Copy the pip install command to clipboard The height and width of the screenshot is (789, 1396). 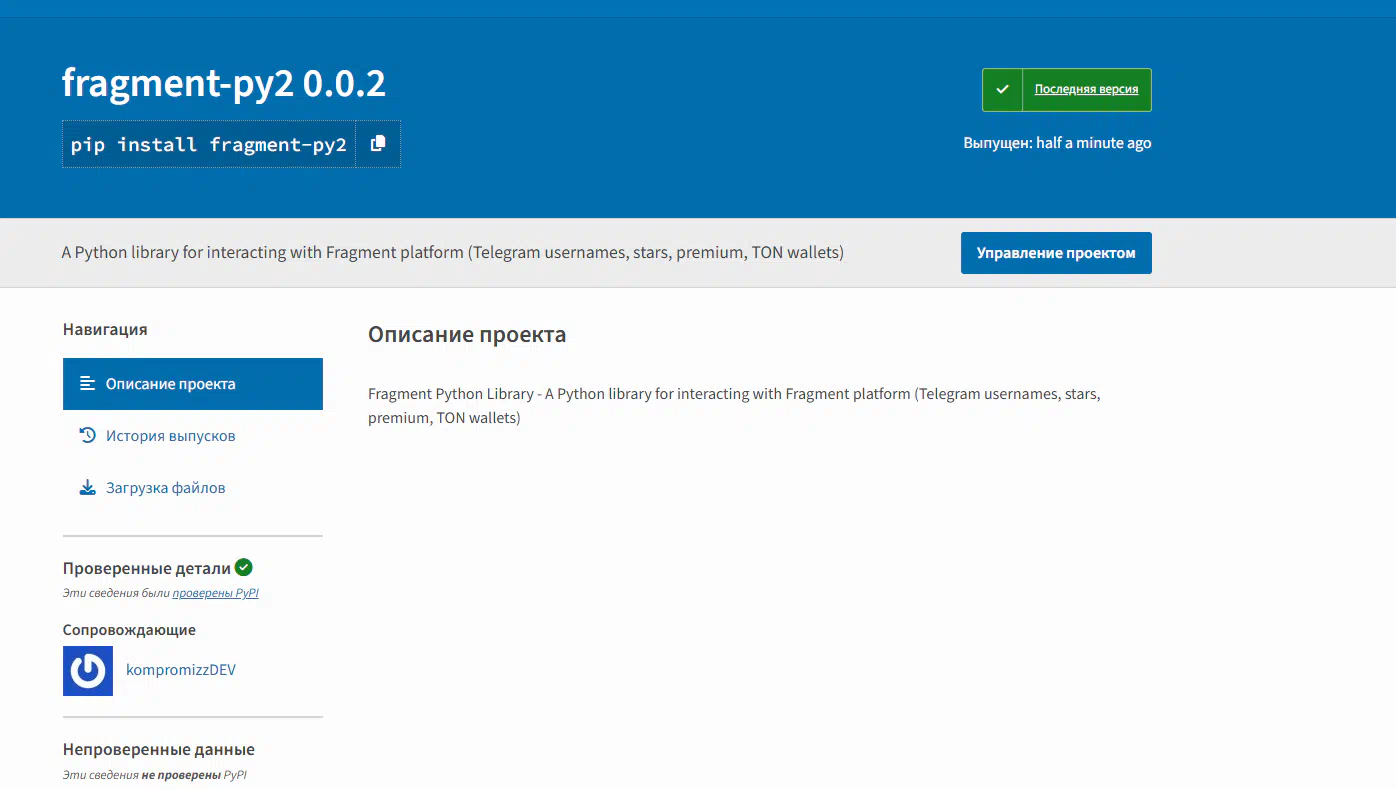[x=378, y=144]
